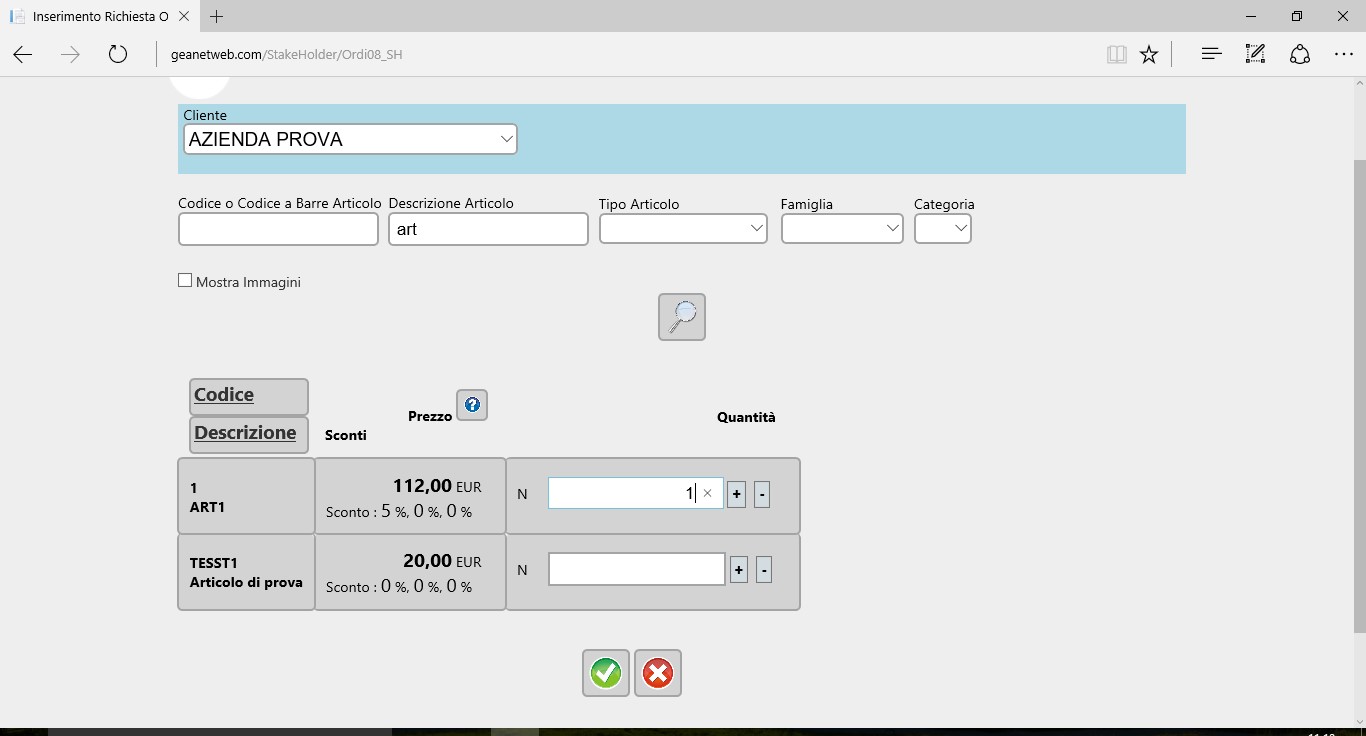Screen dimensions: 1366x736
Task: Go forward in the browser
Action: (x=70, y=54)
